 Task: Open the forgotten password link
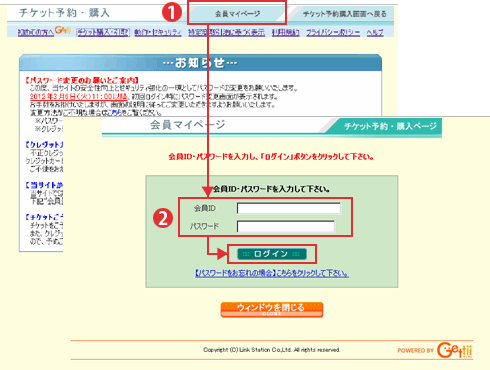pyautogui.click(x=272, y=273)
